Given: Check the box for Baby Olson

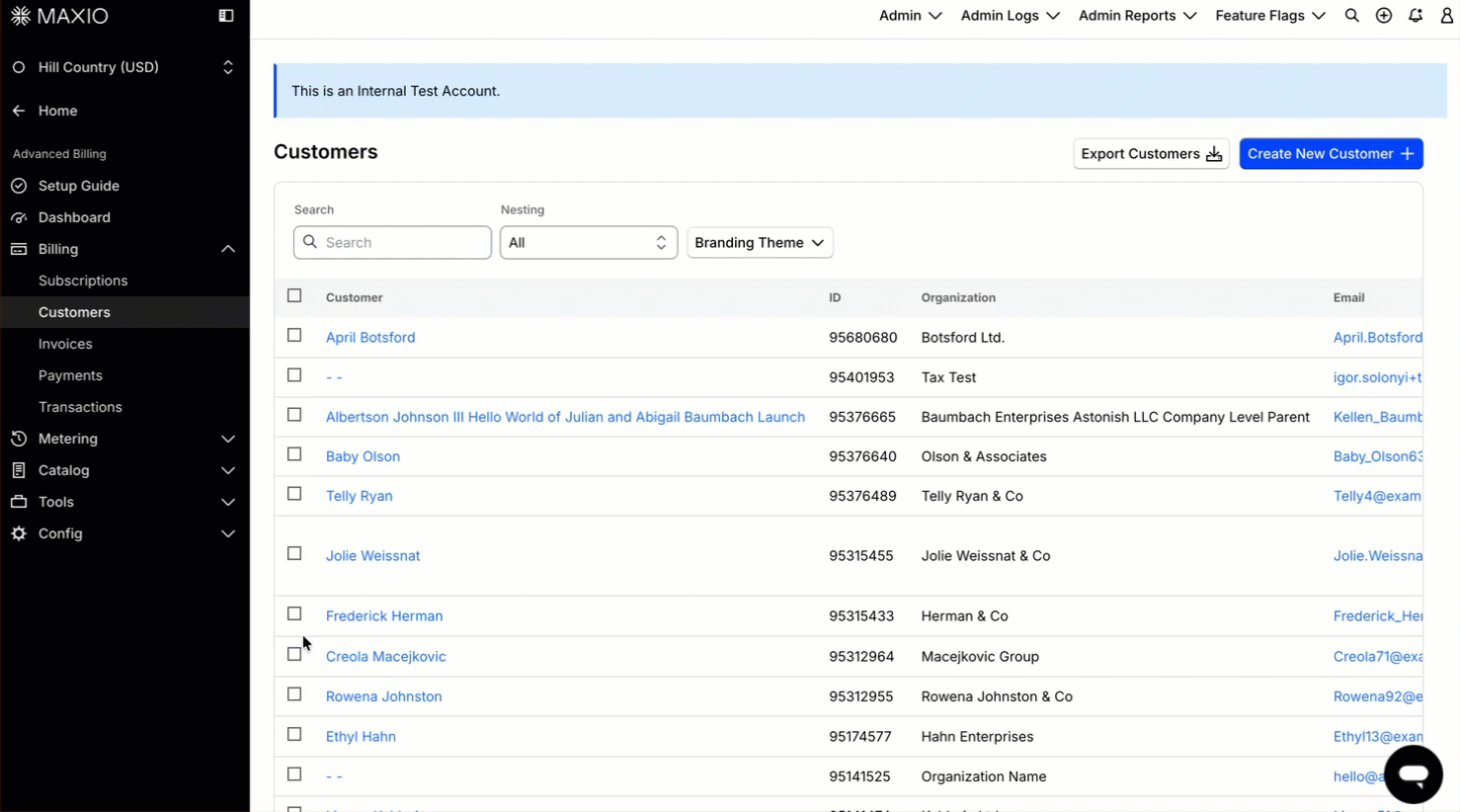Looking at the screenshot, I should click(294, 454).
